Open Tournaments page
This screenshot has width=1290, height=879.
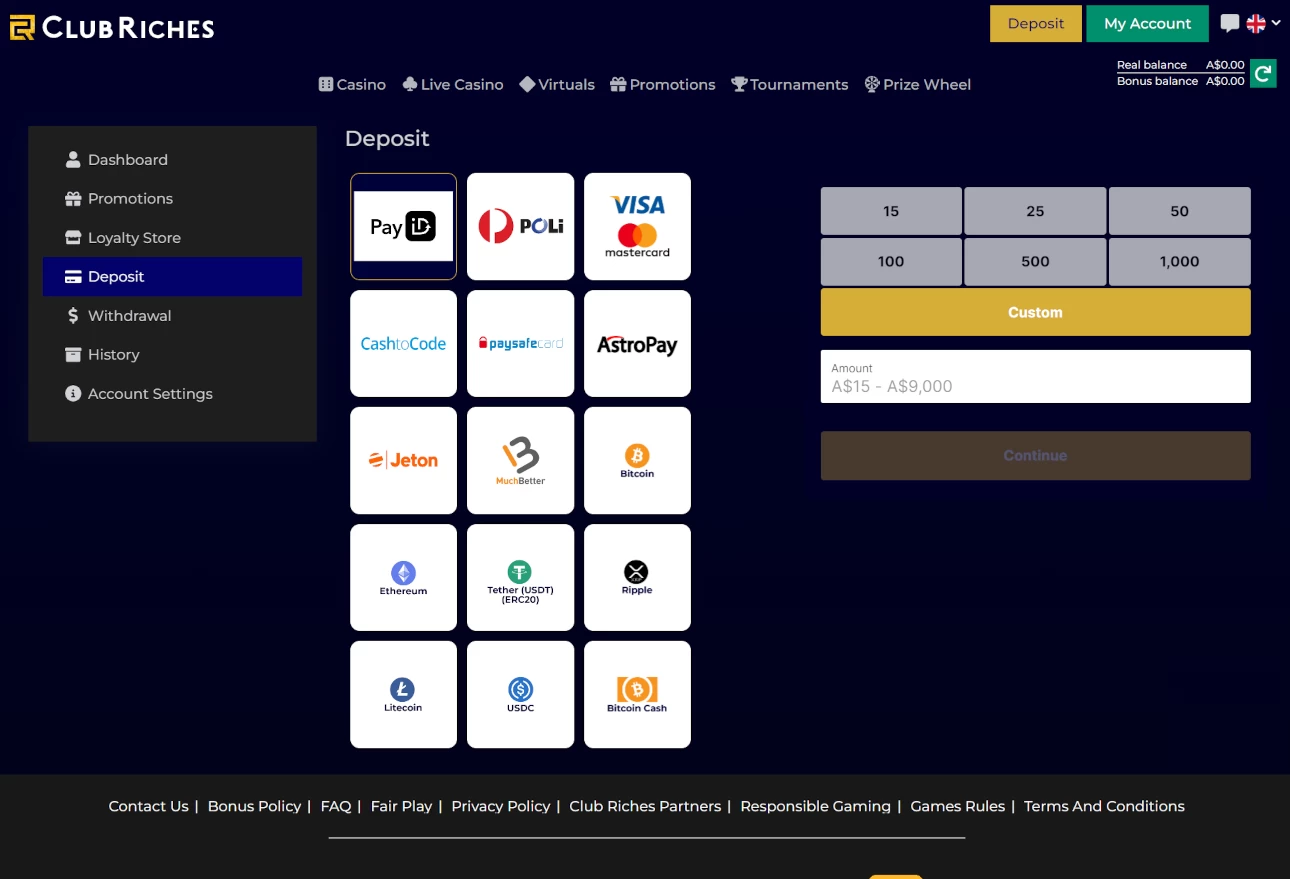[x=790, y=85]
